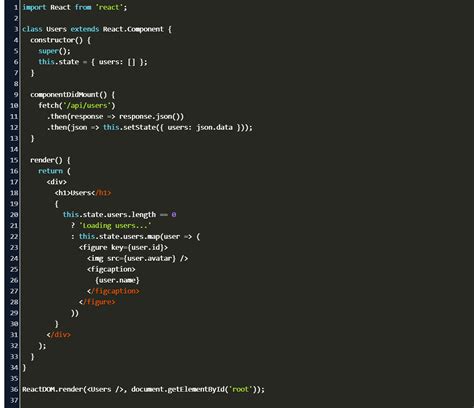Click 'componentDidMount()' on line 9
This screenshot has height=408, width=474.
click(68, 95)
